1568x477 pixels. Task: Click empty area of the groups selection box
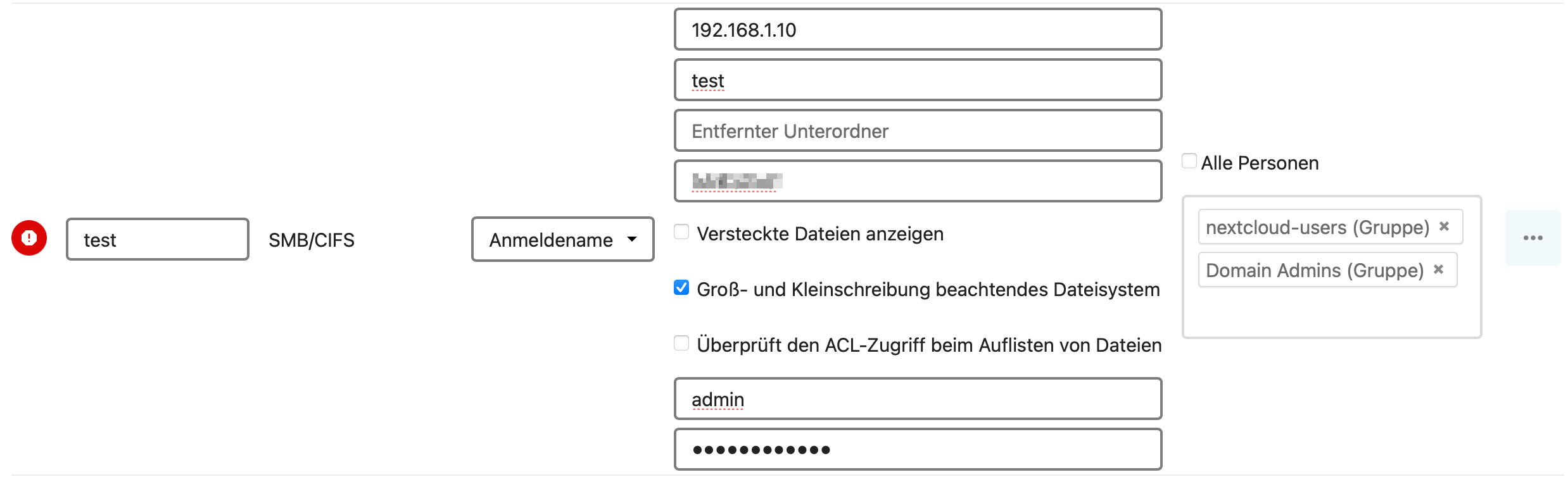[x=1331, y=313]
